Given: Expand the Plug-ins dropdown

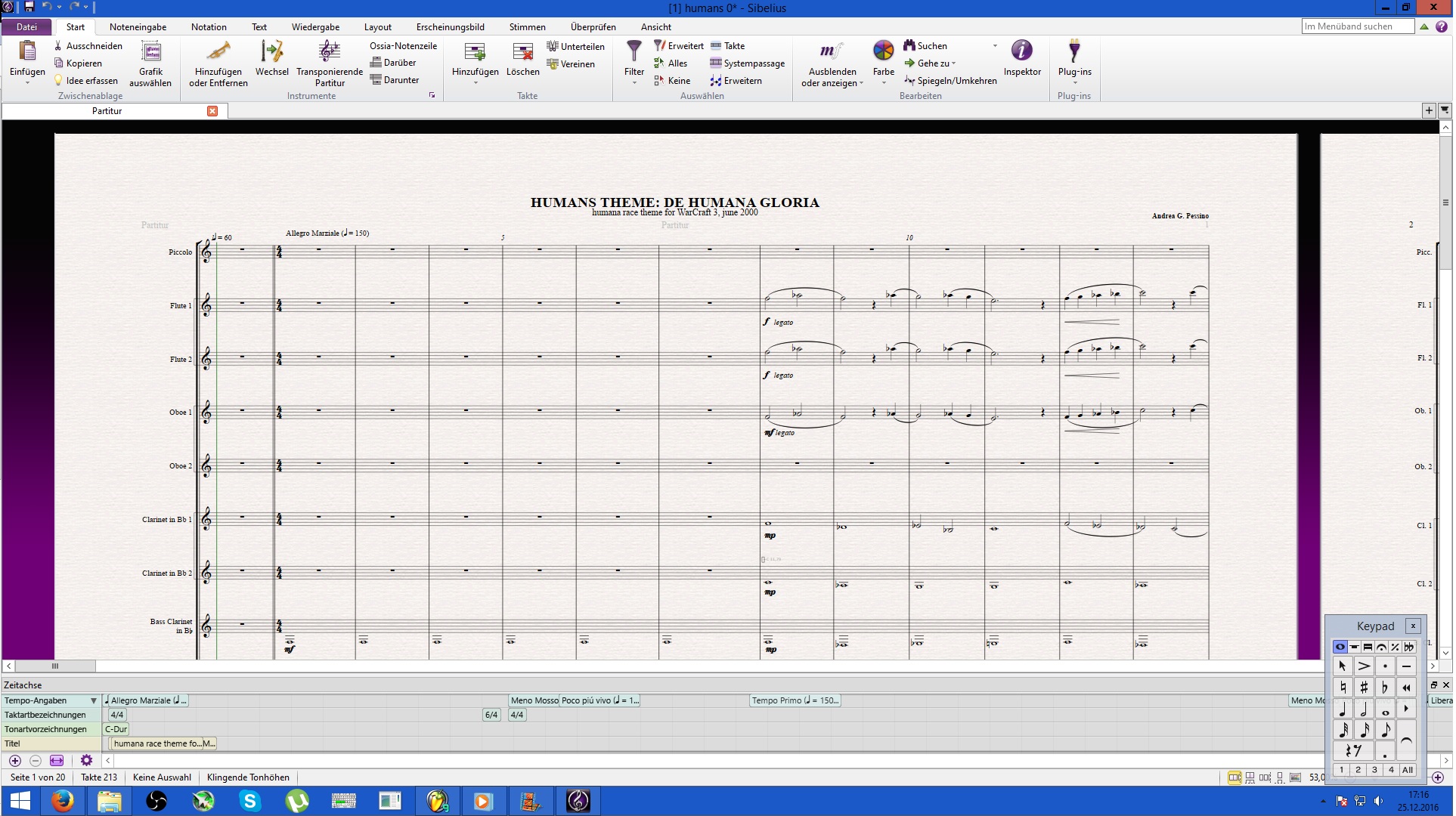Looking at the screenshot, I should point(1074,83).
